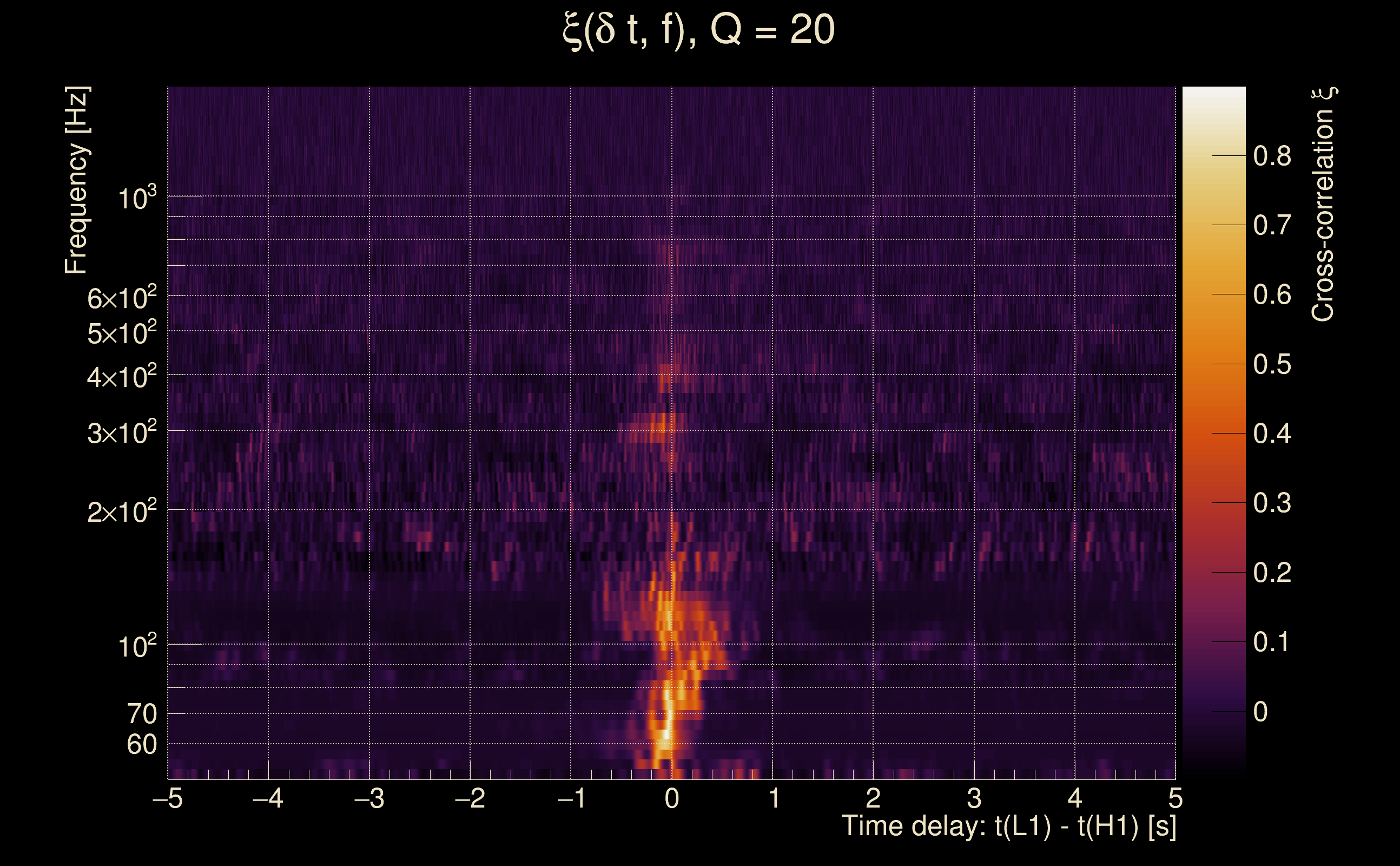
Task: Click the 0.8 tick on the colorbar
Action: coord(1272,156)
